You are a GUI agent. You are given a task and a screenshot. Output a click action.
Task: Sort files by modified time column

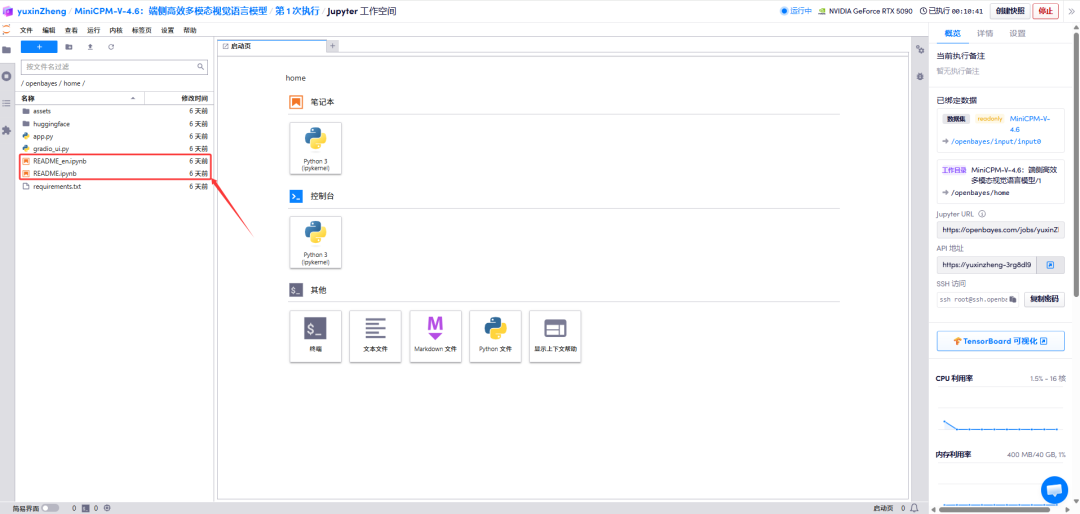(x=178, y=99)
